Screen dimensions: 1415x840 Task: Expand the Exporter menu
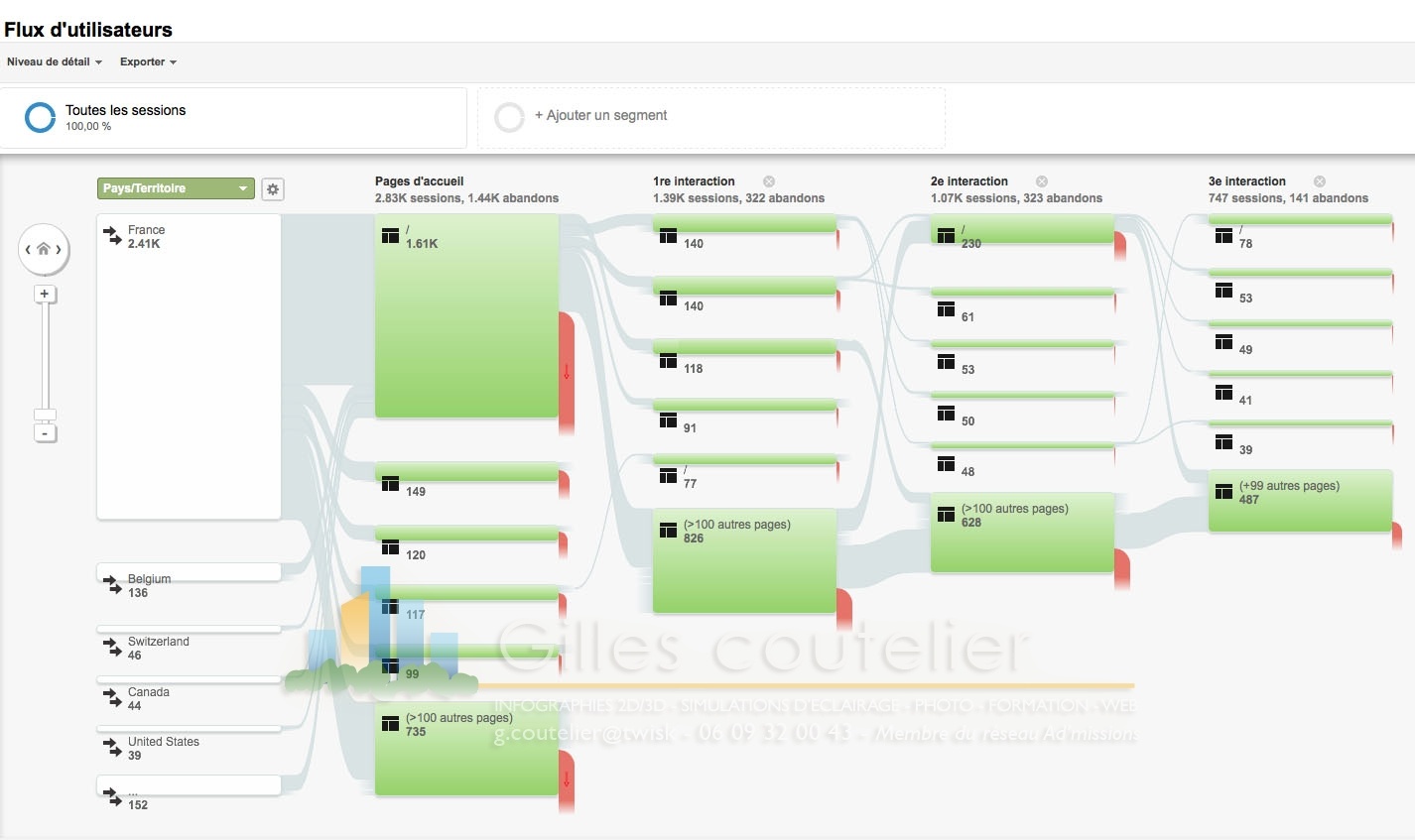tap(148, 61)
